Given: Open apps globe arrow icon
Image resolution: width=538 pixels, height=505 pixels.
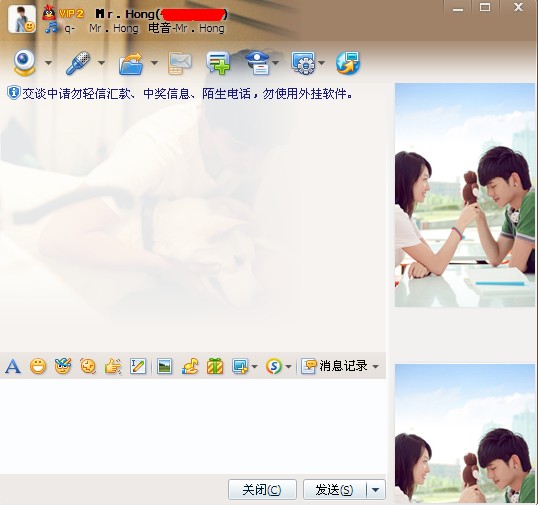Looking at the screenshot, I should pyautogui.click(x=348, y=63).
